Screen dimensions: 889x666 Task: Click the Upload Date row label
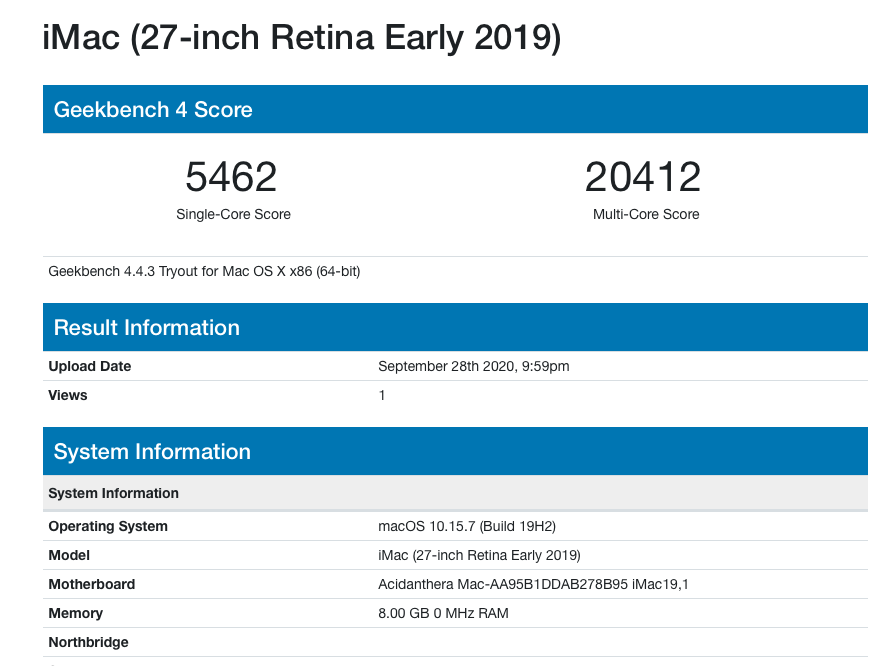90,366
